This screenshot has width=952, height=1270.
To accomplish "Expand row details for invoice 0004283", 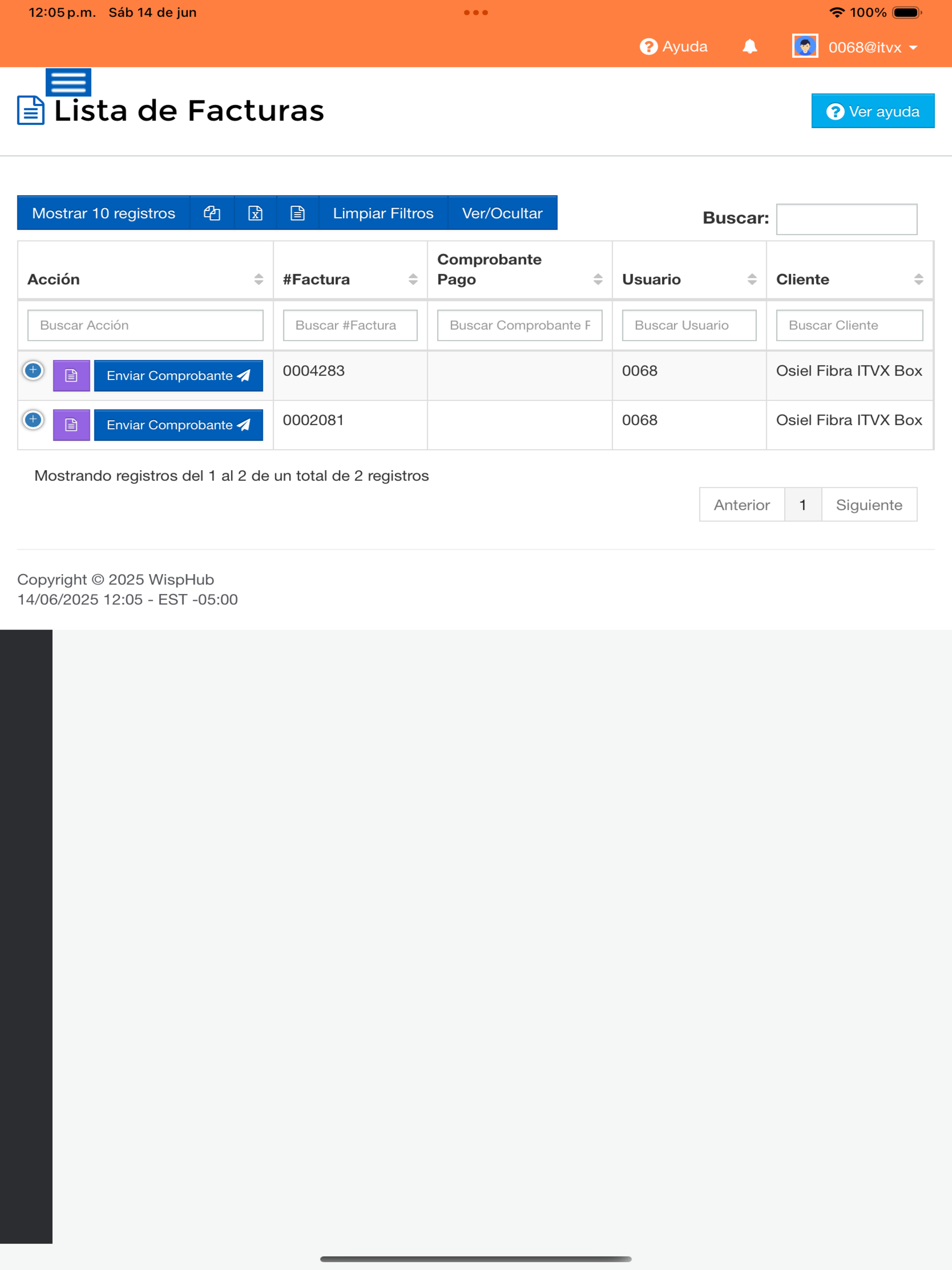I will point(33,370).
